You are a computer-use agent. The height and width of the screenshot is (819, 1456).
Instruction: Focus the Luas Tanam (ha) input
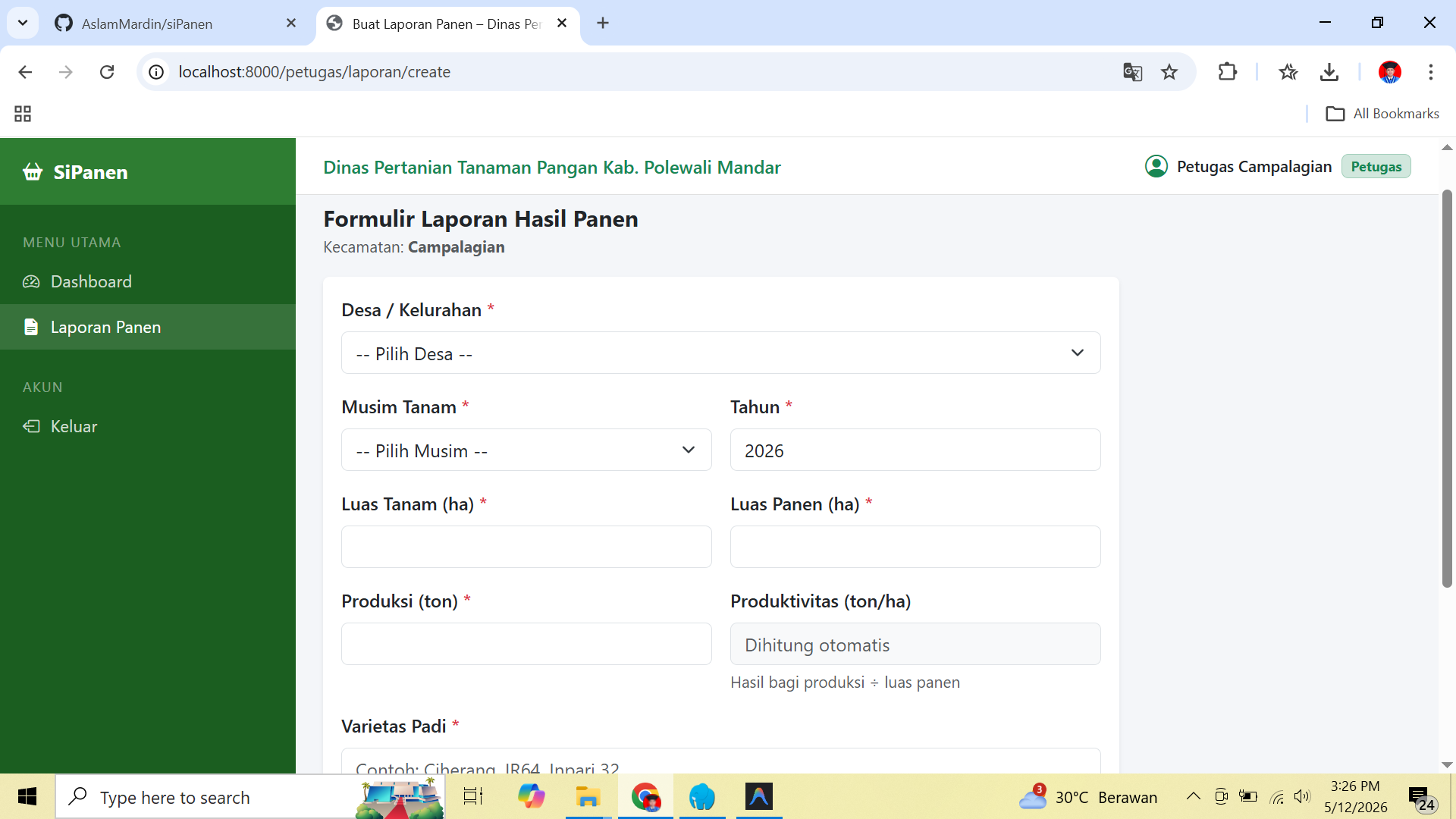pyautogui.click(x=526, y=547)
